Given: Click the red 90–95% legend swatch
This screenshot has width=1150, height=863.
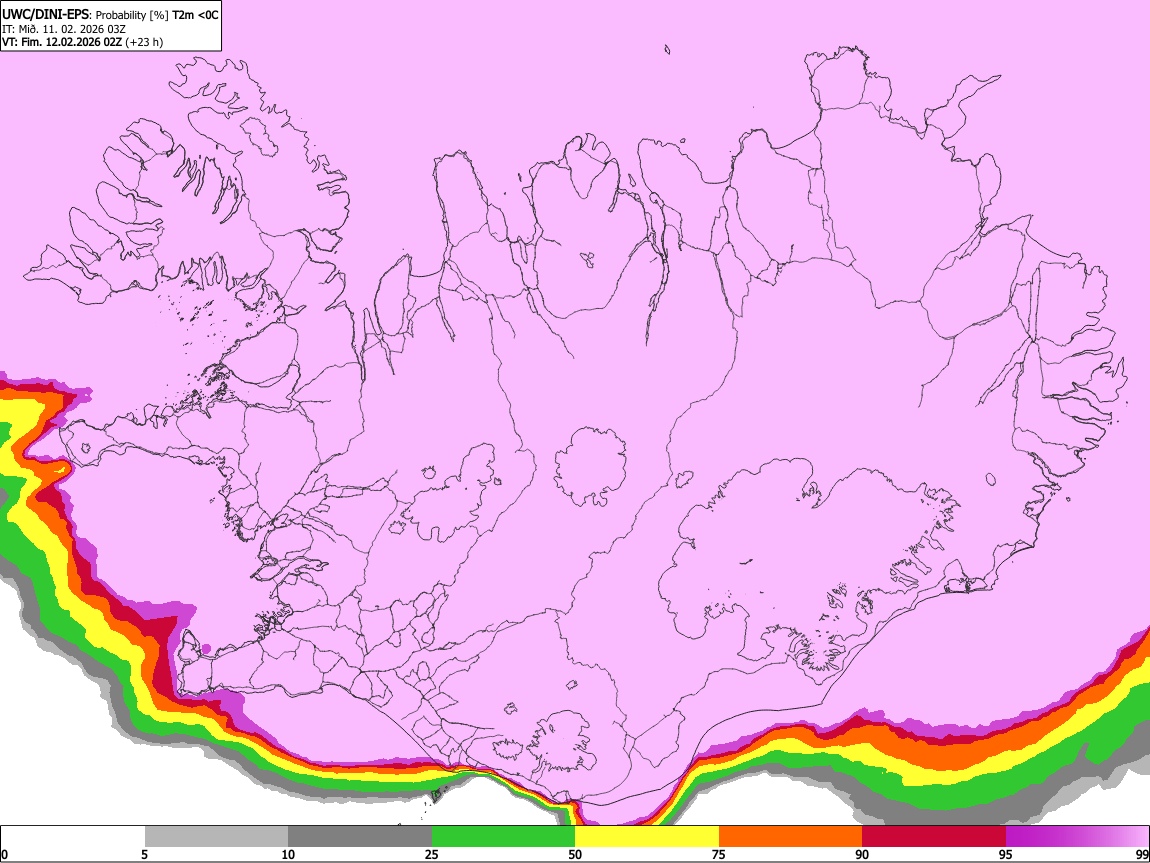Looking at the screenshot, I should tap(934, 837).
